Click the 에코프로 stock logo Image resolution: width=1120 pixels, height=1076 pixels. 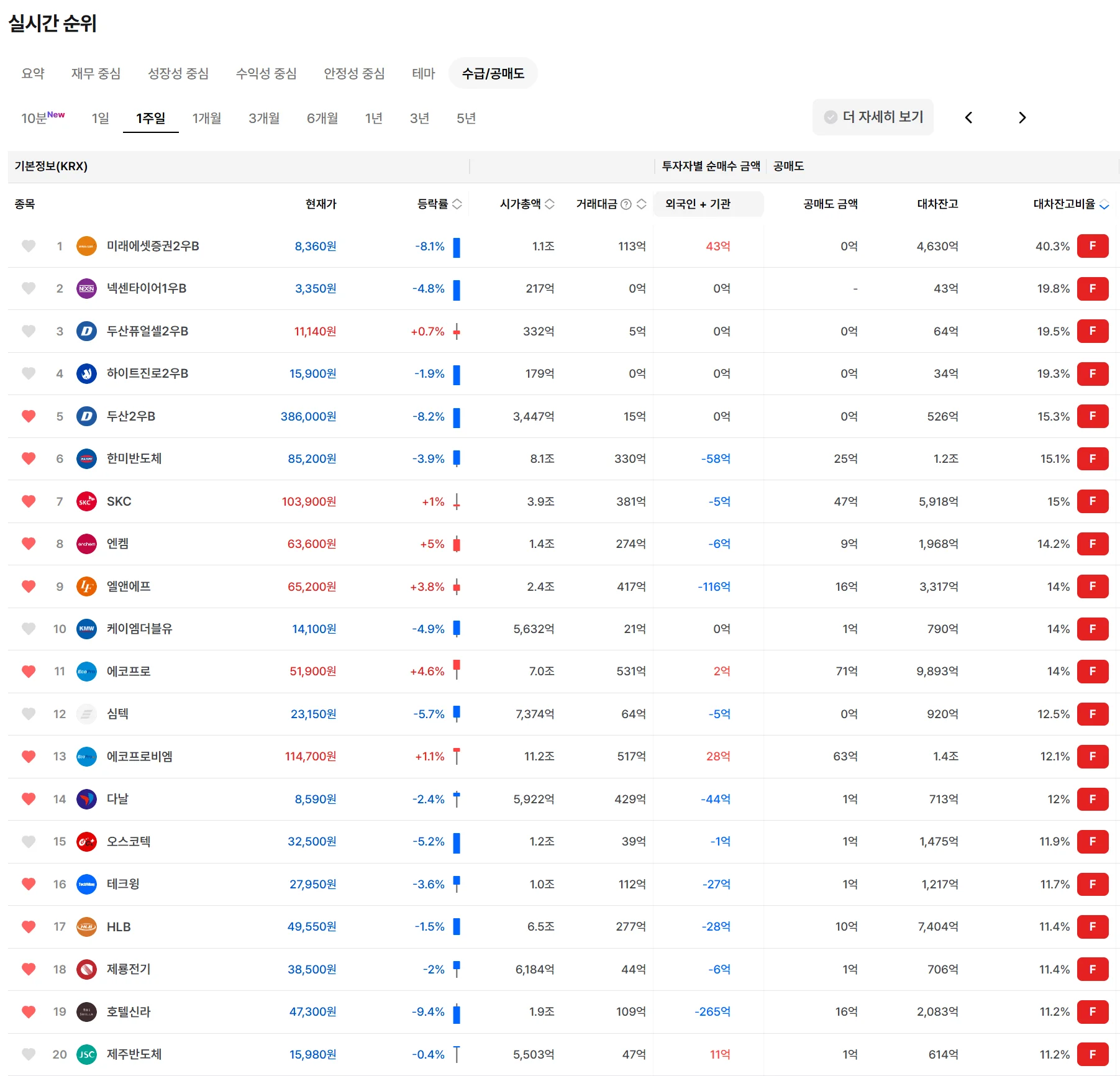coord(86,671)
